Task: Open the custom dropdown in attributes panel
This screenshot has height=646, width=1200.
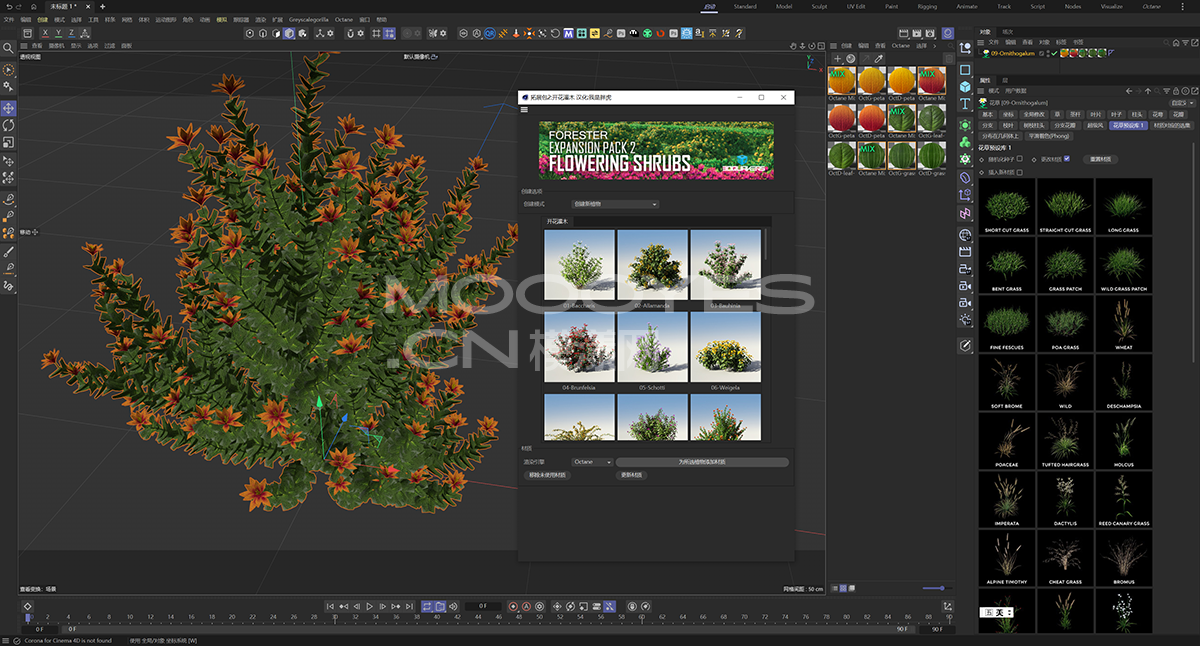Action: click(1181, 102)
